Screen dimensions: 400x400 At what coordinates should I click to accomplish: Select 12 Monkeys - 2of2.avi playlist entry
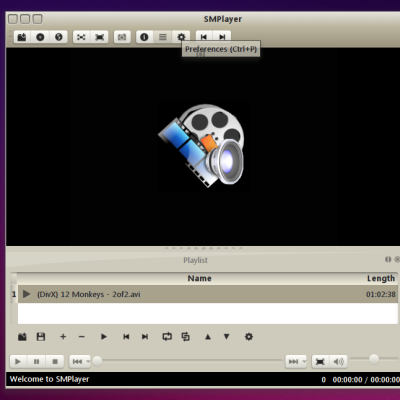pos(208,294)
